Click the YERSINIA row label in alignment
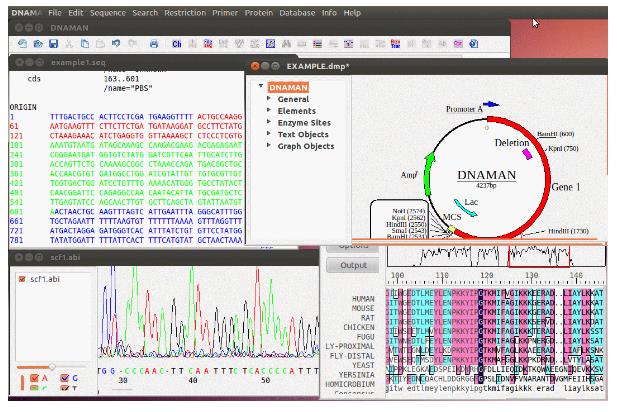This screenshot has width=617, height=412. pyautogui.click(x=357, y=375)
